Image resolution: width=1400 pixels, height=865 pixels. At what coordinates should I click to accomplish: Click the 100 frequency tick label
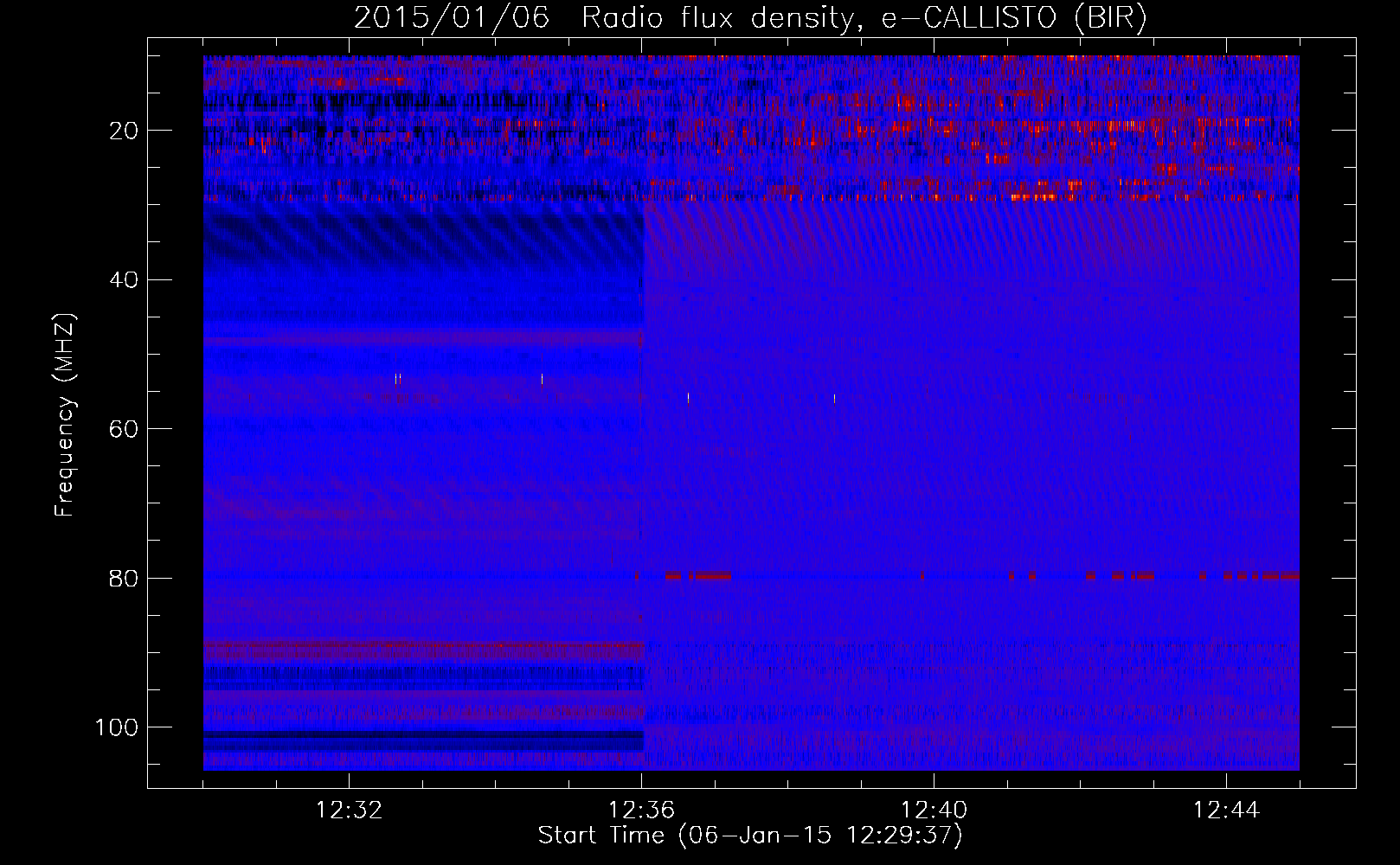pos(117,727)
